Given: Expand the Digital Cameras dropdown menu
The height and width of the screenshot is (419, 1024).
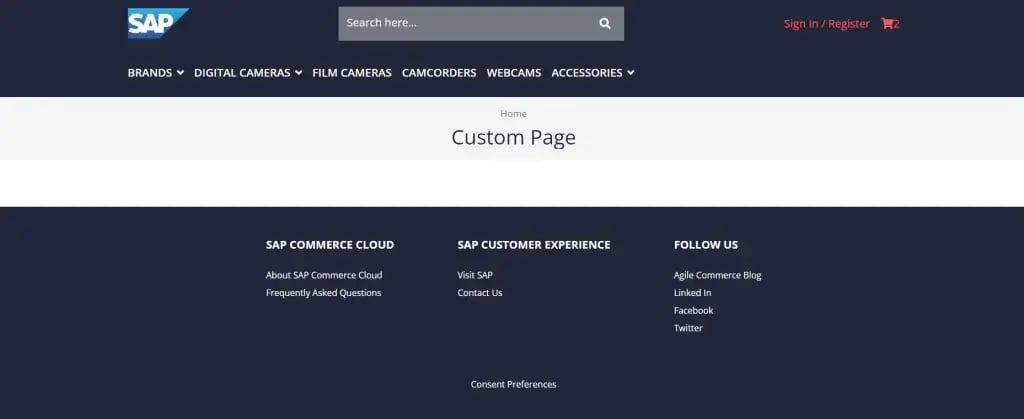Looking at the screenshot, I should point(248,72).
